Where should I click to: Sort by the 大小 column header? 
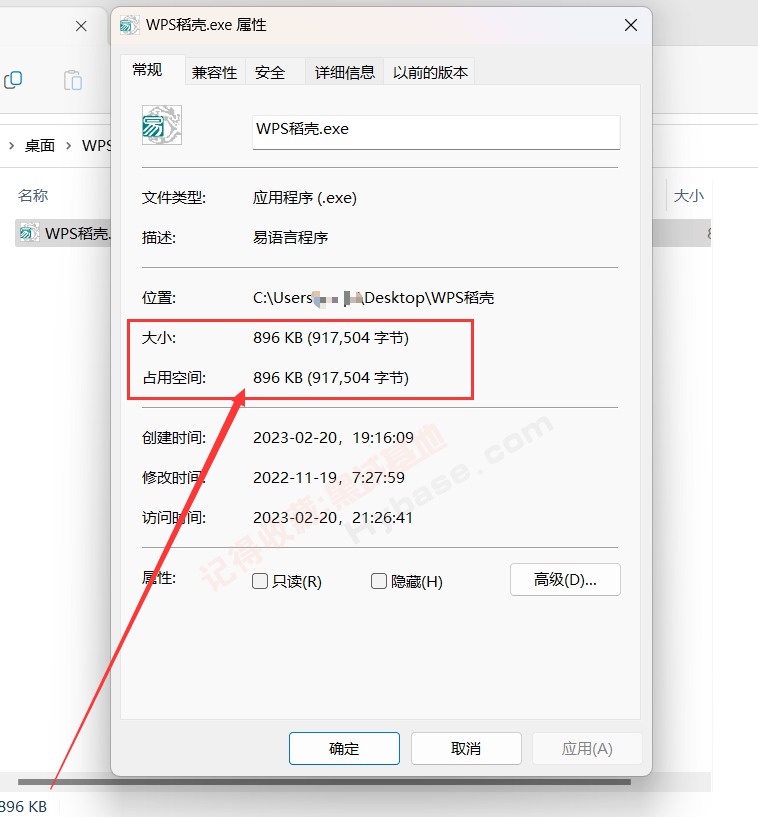click(x=688, y=196)
